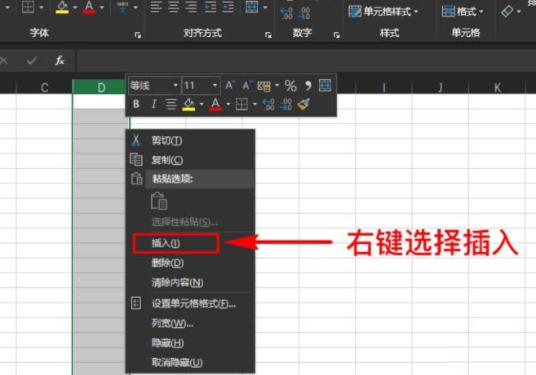Image resolution: width=536 pixels, height=375 pixels.
Task: Open the 格式 format menu button
Action: tap(462, 12)
